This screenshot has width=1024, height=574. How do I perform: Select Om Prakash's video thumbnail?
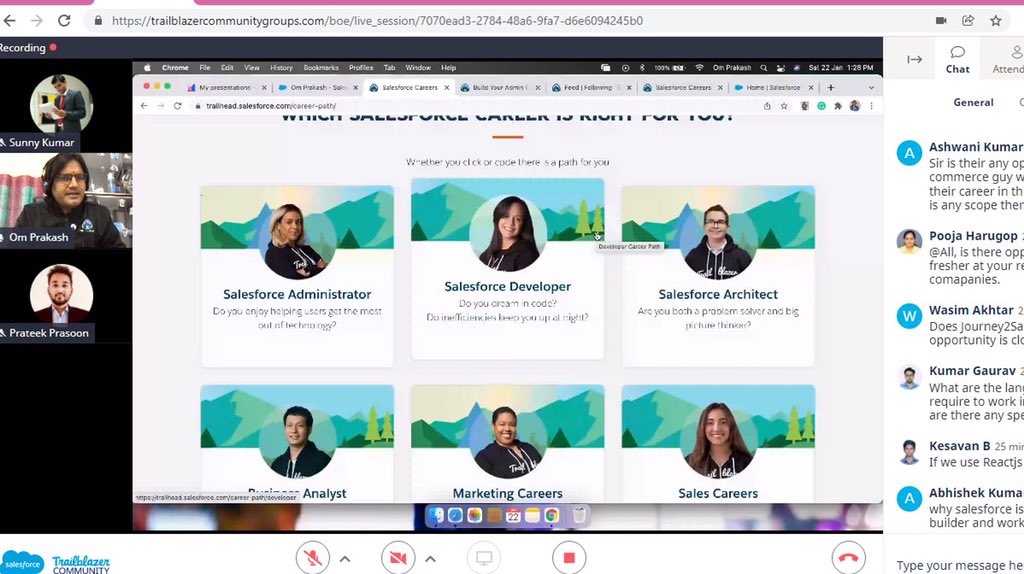coord(65,200)
